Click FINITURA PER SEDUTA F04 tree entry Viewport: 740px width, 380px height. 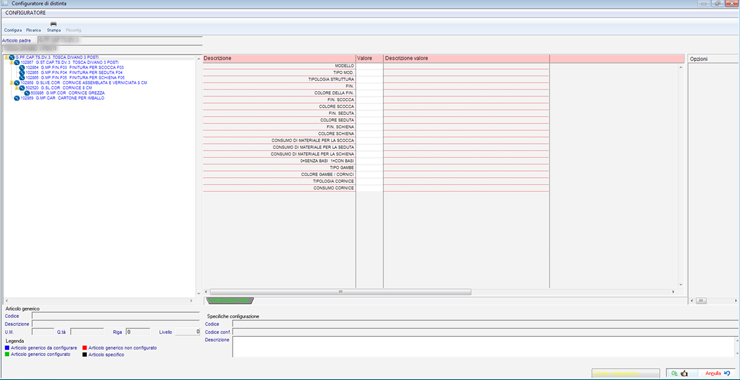[74, 73]
